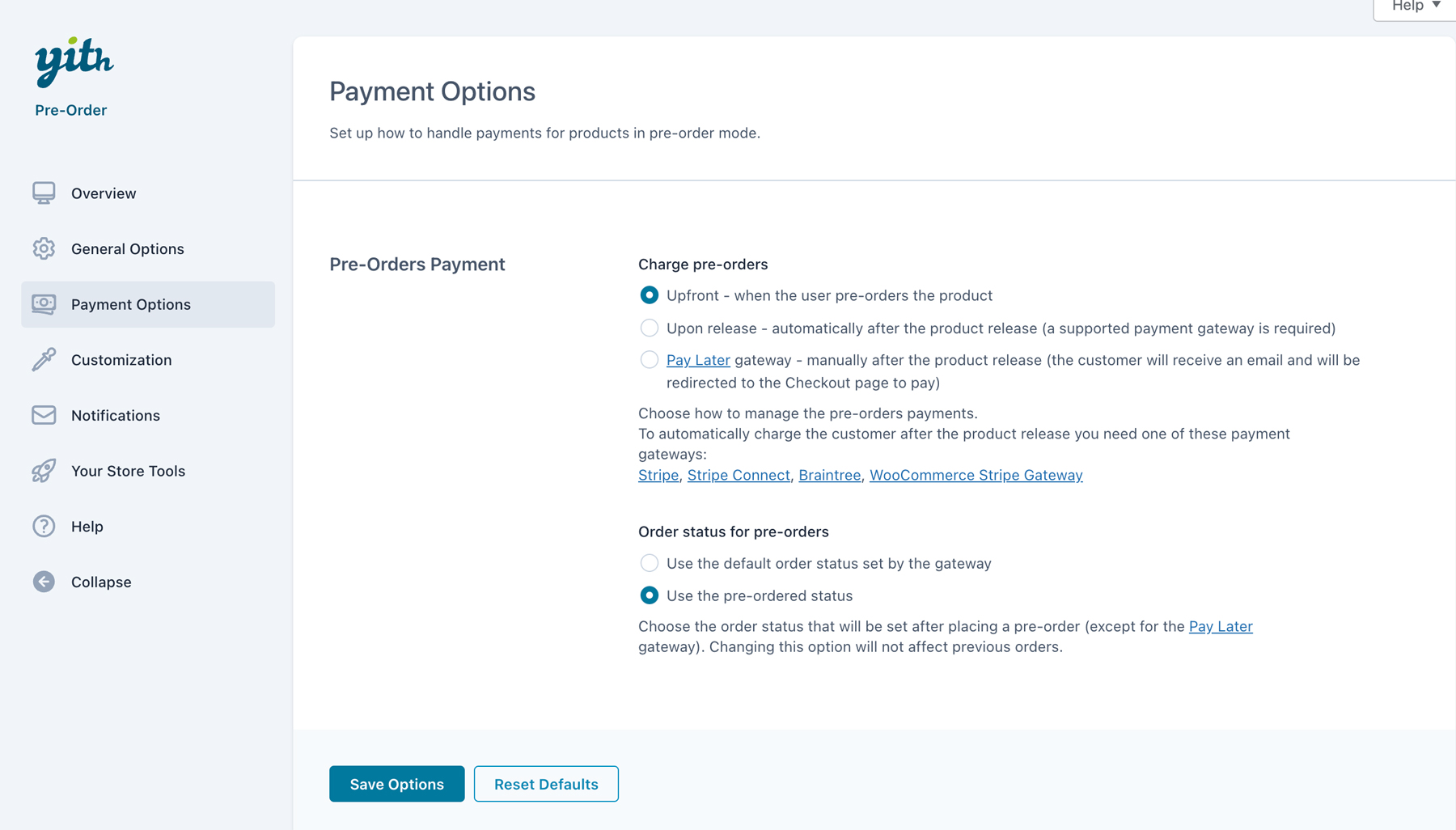Click the Help question mark icon

tap(44, 526)
